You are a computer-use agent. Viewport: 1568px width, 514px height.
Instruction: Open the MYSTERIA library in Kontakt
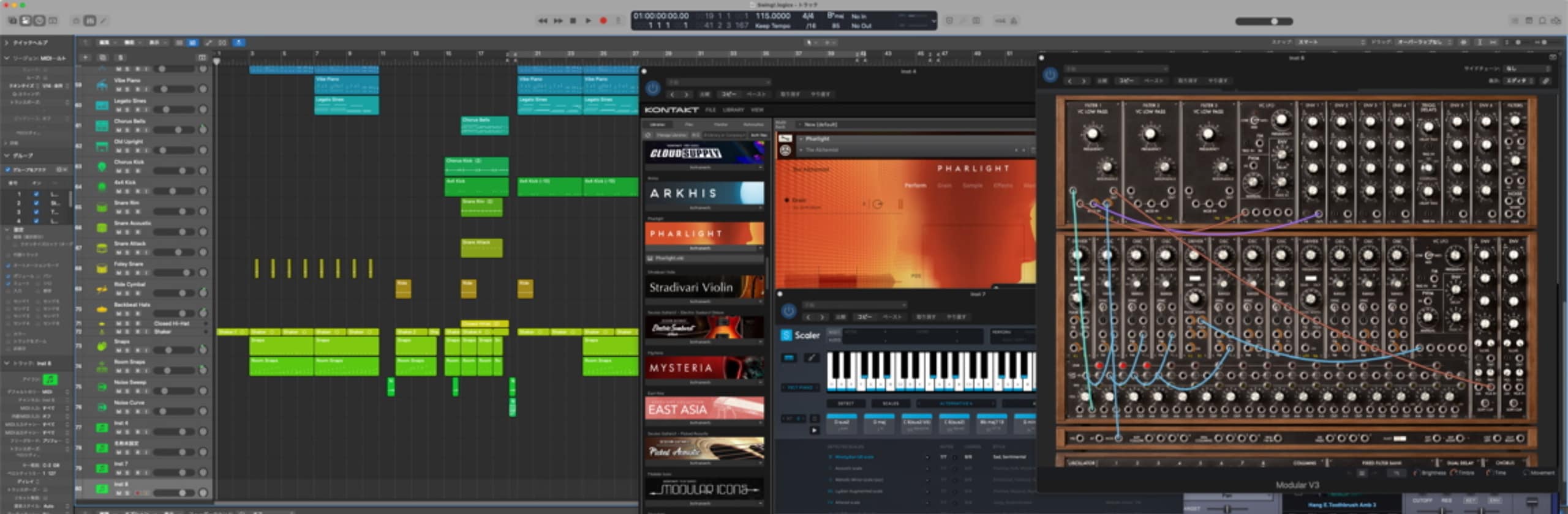pos(704,368)
